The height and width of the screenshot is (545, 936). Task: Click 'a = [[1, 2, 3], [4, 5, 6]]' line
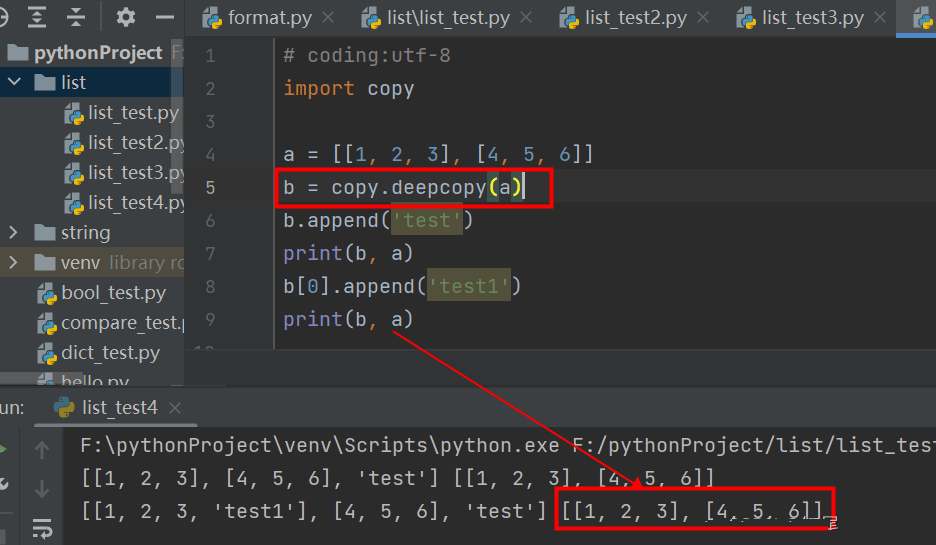pyautogui.click(x=438, y=155)
